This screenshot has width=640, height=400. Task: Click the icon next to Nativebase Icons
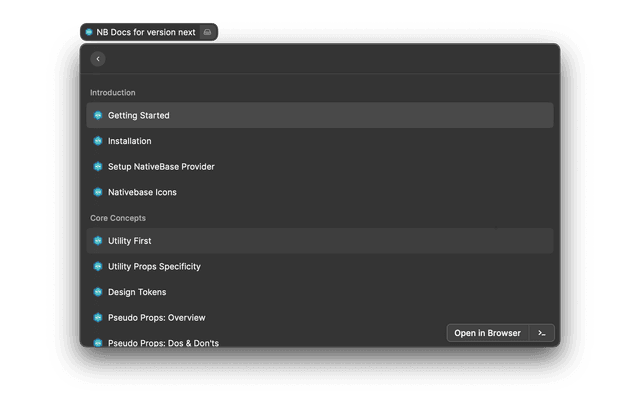click(x=98, y=192)
